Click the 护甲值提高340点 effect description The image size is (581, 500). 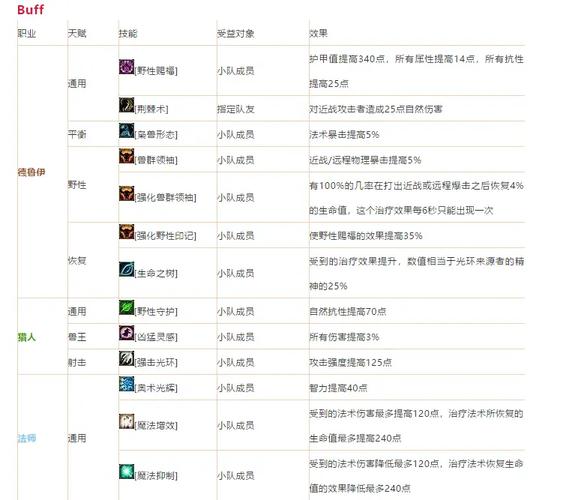click(416, 71)
